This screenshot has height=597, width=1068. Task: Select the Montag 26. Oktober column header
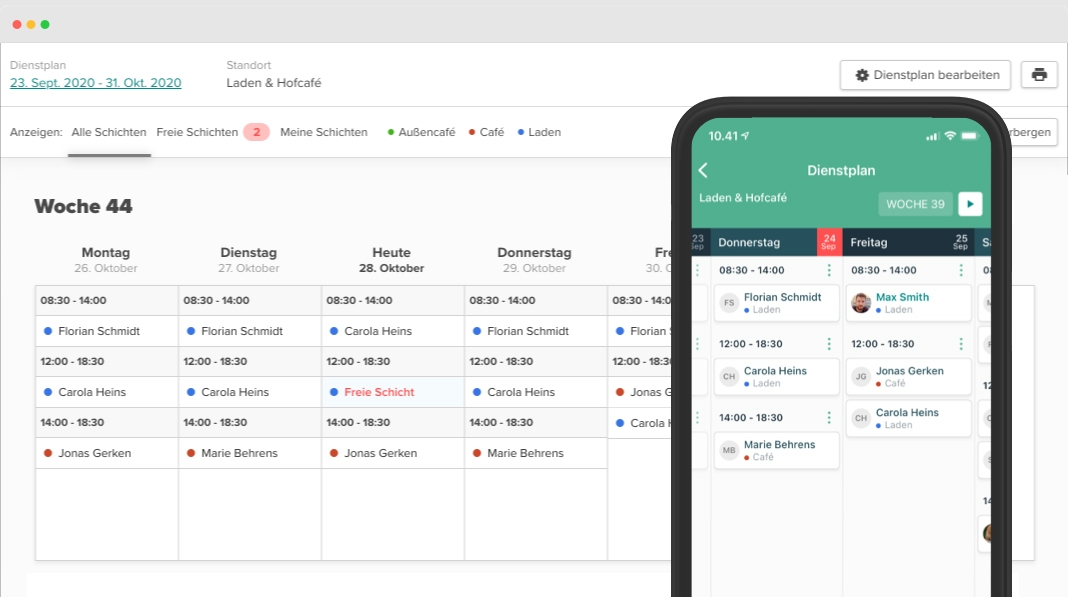coord(106,260)
